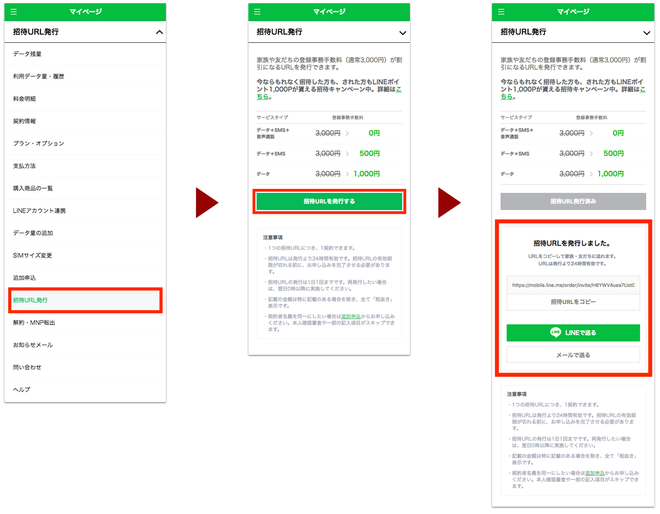
Task: Choose データ量の追加 in the menu
Action: click(x=85, y=233)
